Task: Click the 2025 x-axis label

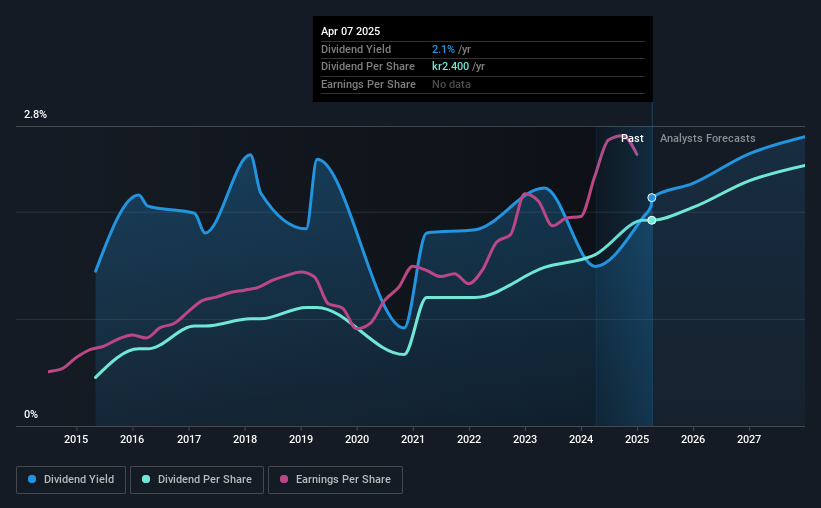Action: 637,439
